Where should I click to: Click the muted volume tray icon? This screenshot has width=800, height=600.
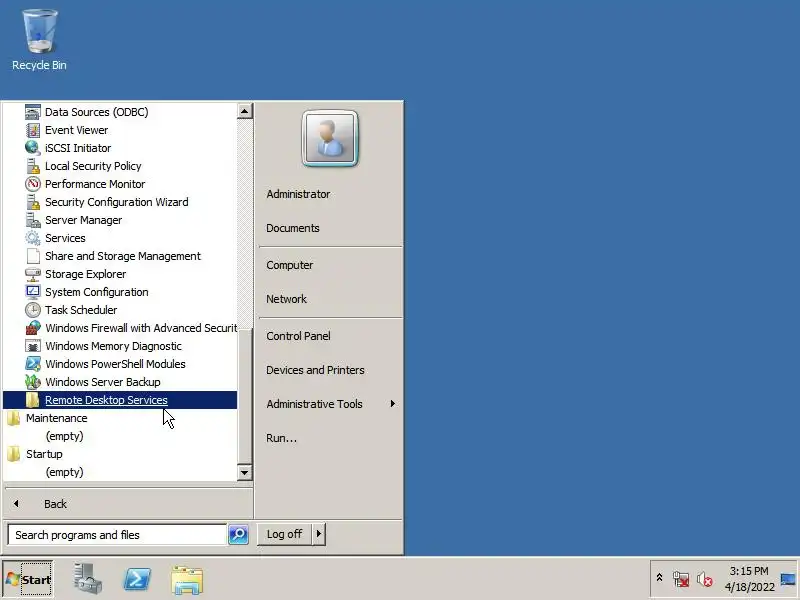pyautogui.click(x=705, y=579)
